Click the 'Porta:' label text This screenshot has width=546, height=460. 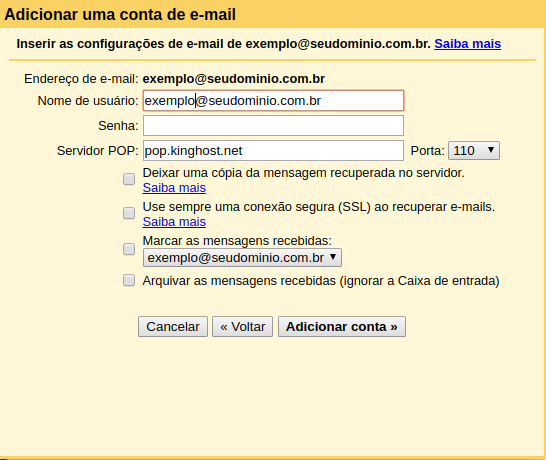coord(428,150)
